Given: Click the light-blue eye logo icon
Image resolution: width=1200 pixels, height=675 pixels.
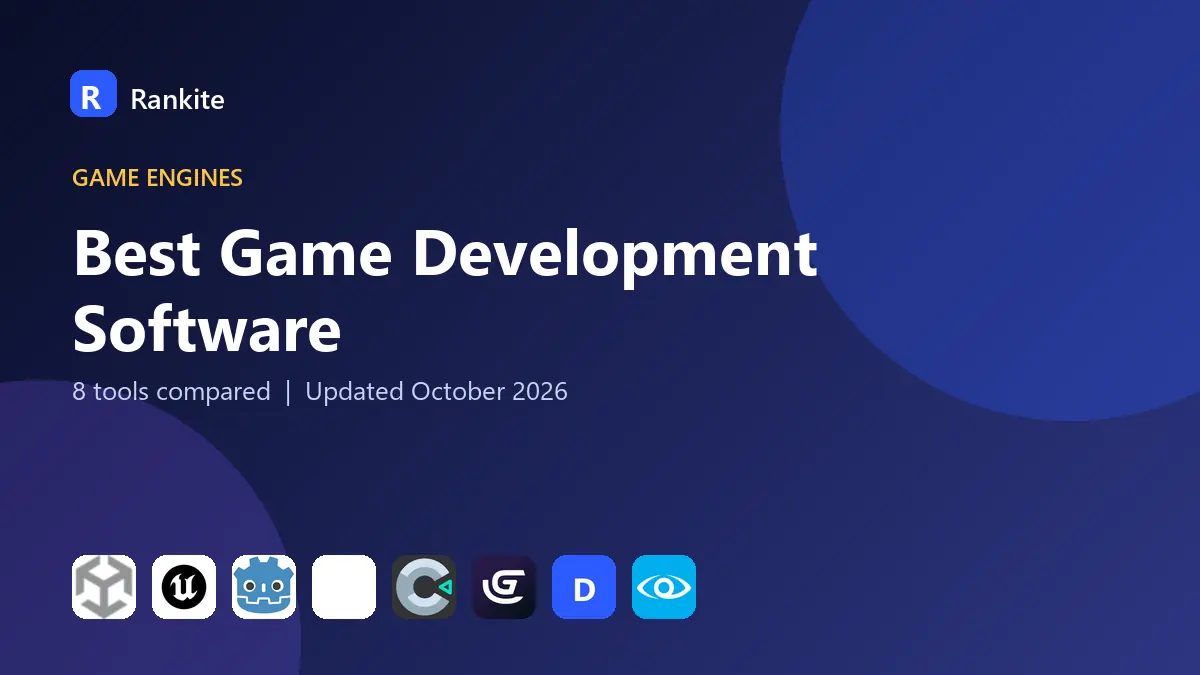Looking at the screenshot, I should [x=664, y=587].
